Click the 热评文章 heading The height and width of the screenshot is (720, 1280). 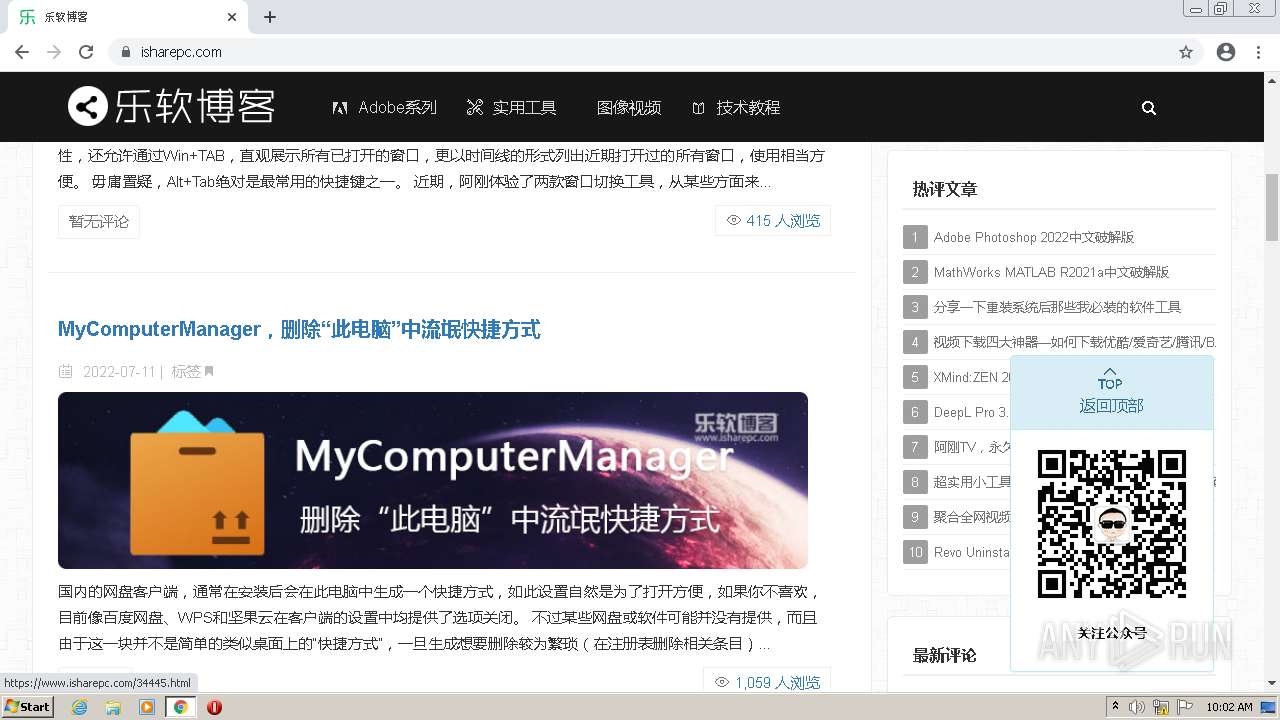[945, 189]
